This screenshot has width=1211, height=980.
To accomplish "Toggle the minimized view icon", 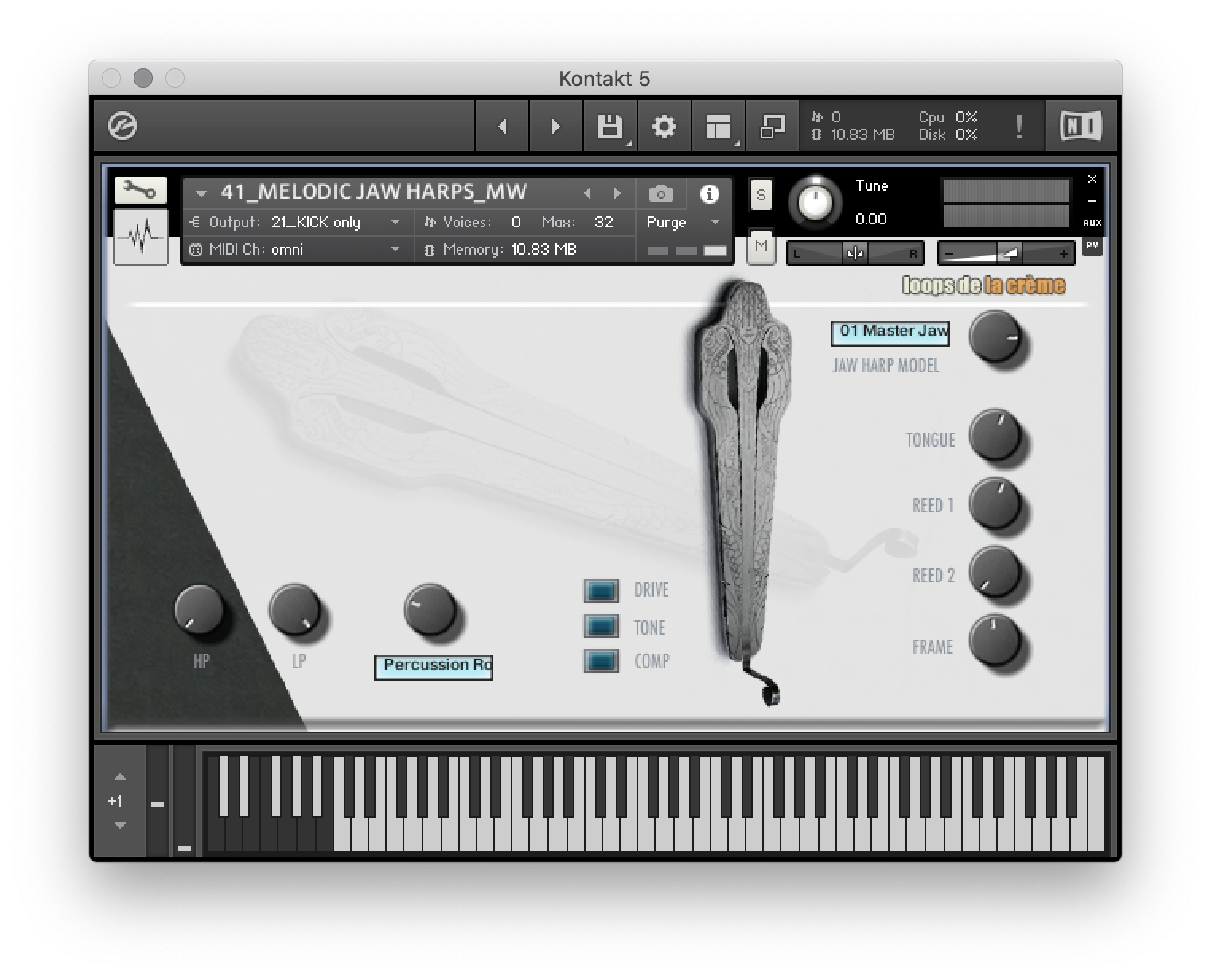I will pyautogui.click(x=772, y=126).
